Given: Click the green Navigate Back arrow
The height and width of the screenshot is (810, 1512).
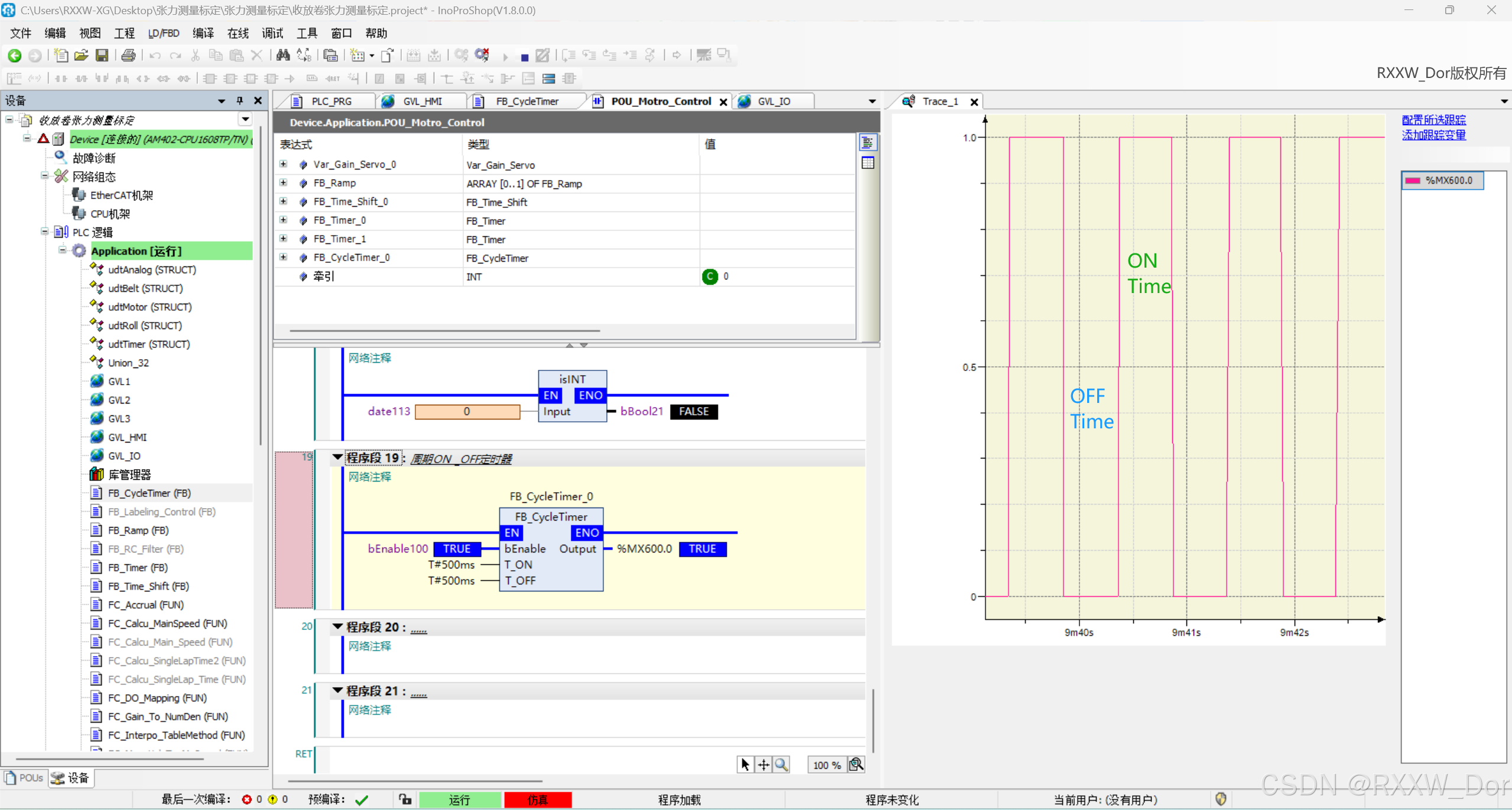Looking at the screenshot, I should point(15,56).
